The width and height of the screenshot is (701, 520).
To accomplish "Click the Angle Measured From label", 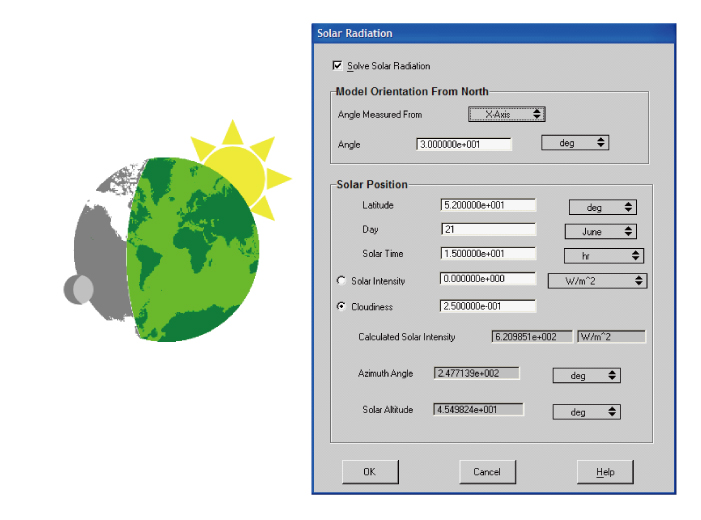I will (x=380, y=114).
